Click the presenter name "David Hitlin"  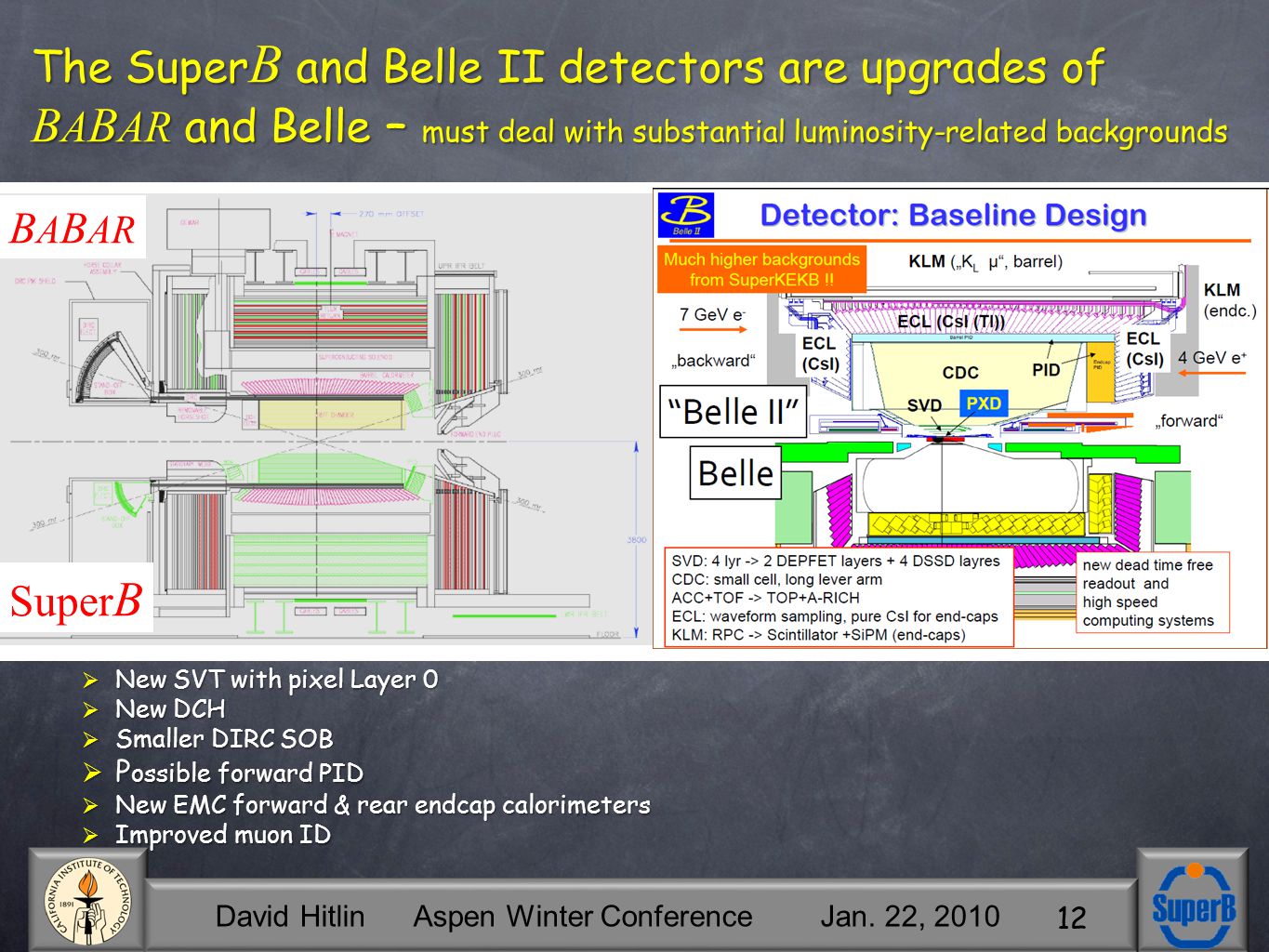tap(290, 917)
